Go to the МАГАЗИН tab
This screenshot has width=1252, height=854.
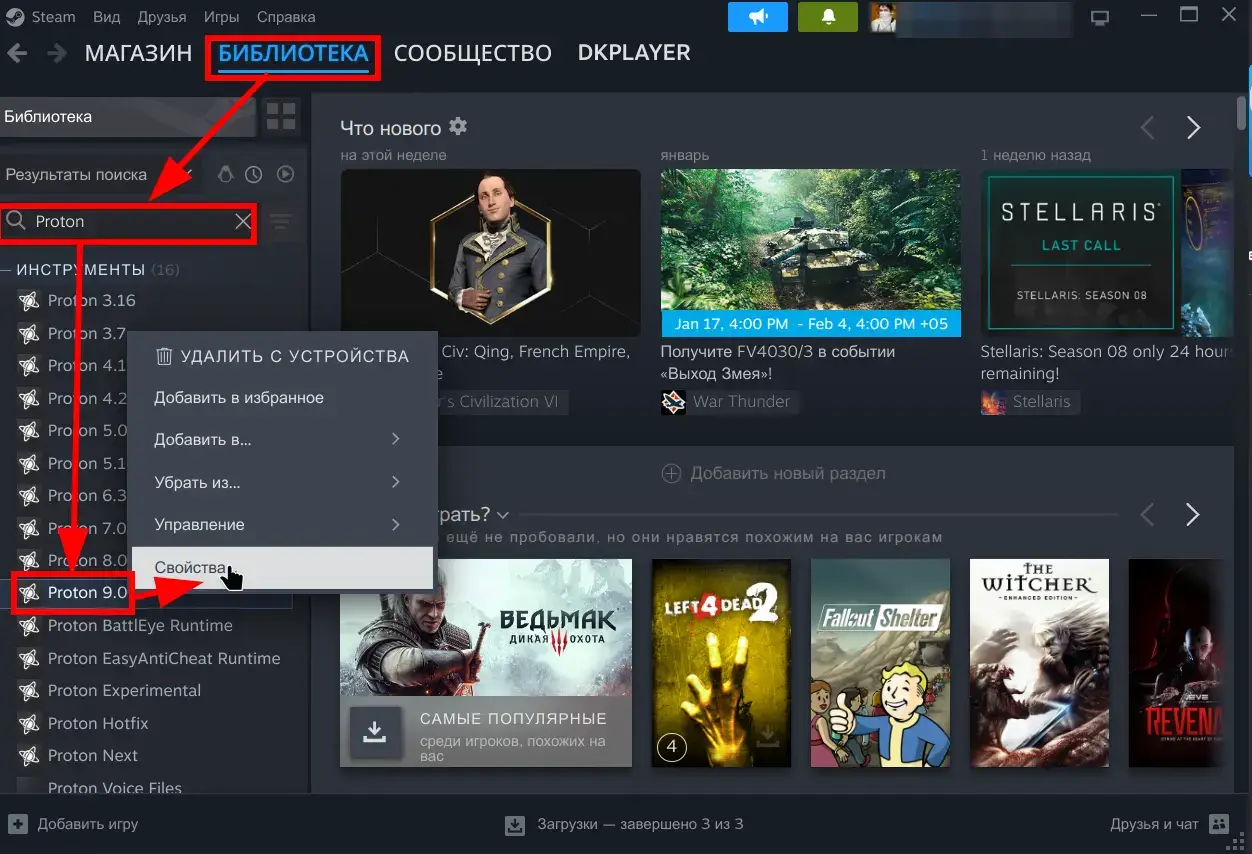(x=138, y=53)
